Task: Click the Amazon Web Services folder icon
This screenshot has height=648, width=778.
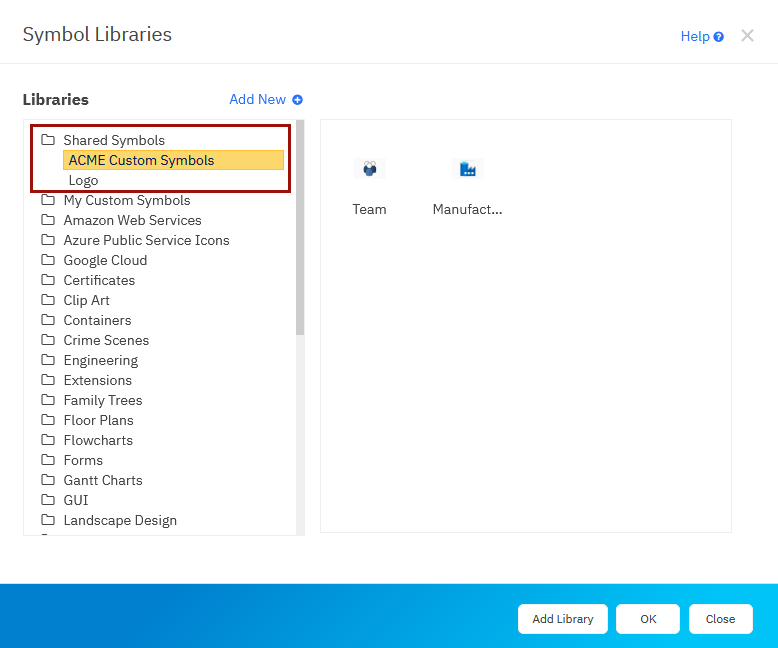Action: point(47,220)
